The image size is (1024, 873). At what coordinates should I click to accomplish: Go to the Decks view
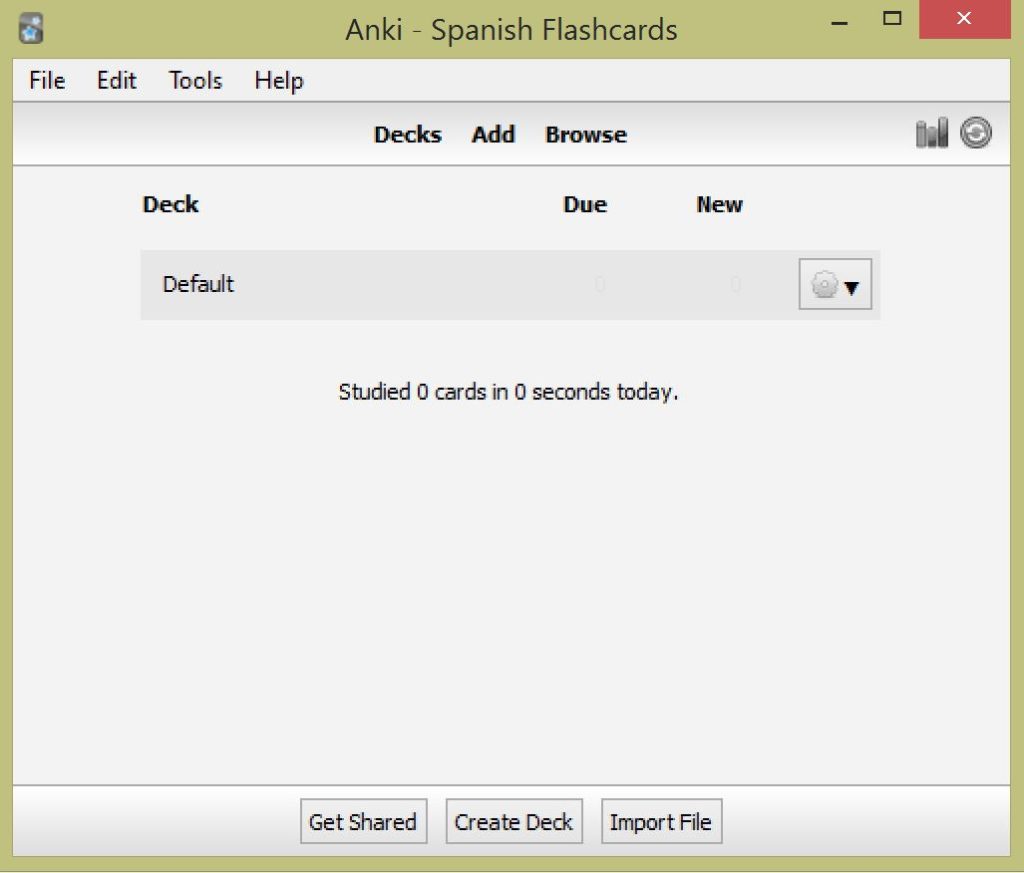click(408, 135)
